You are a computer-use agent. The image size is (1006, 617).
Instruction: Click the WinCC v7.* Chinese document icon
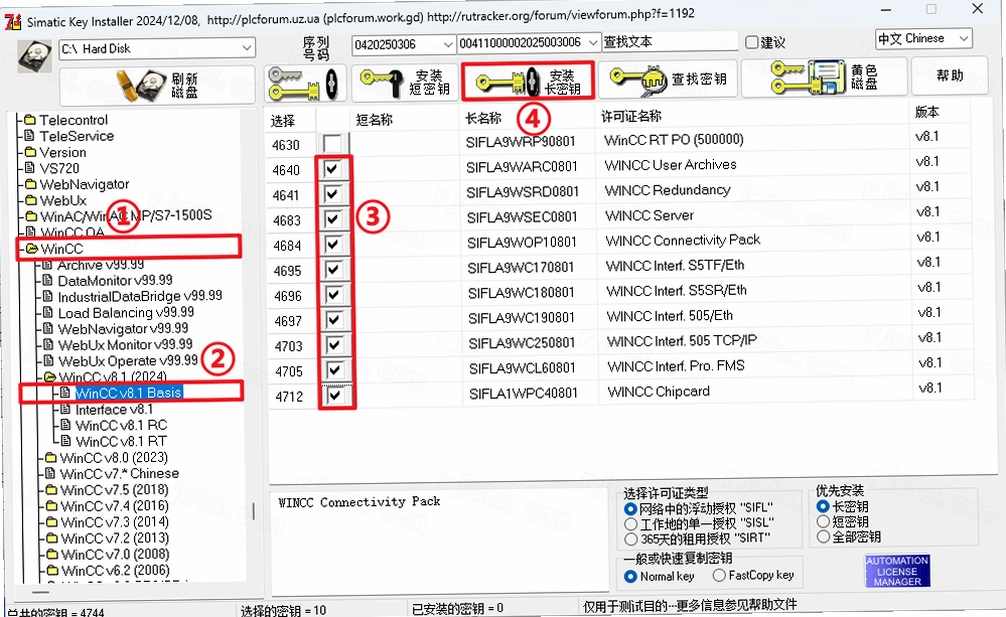51,474
